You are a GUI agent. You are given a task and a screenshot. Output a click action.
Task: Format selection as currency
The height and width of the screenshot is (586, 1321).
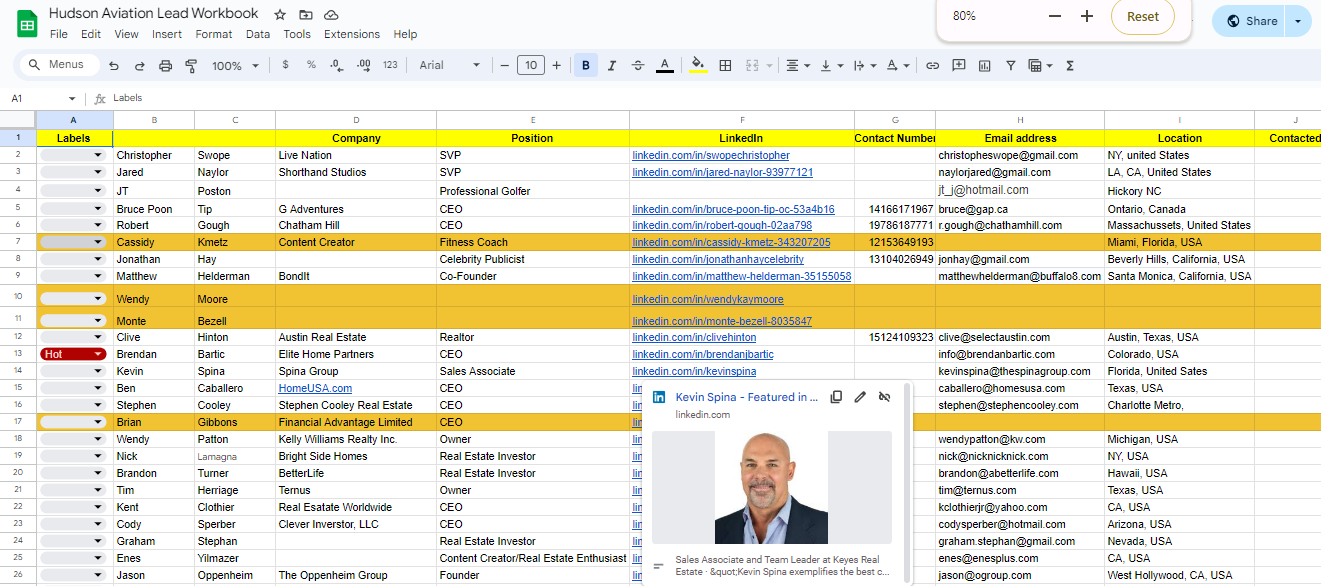(285, 66)
